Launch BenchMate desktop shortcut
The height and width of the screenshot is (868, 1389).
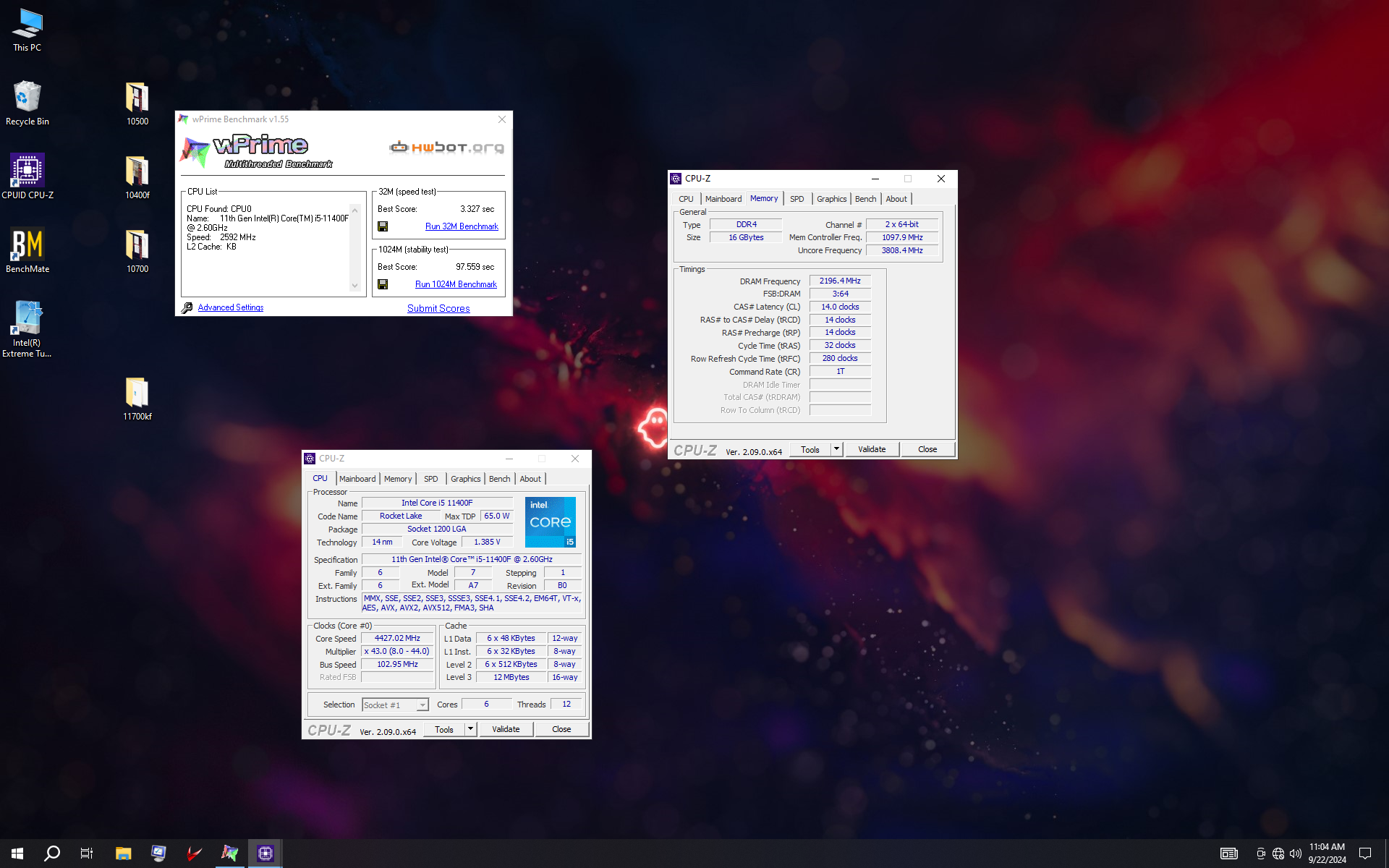27,250
